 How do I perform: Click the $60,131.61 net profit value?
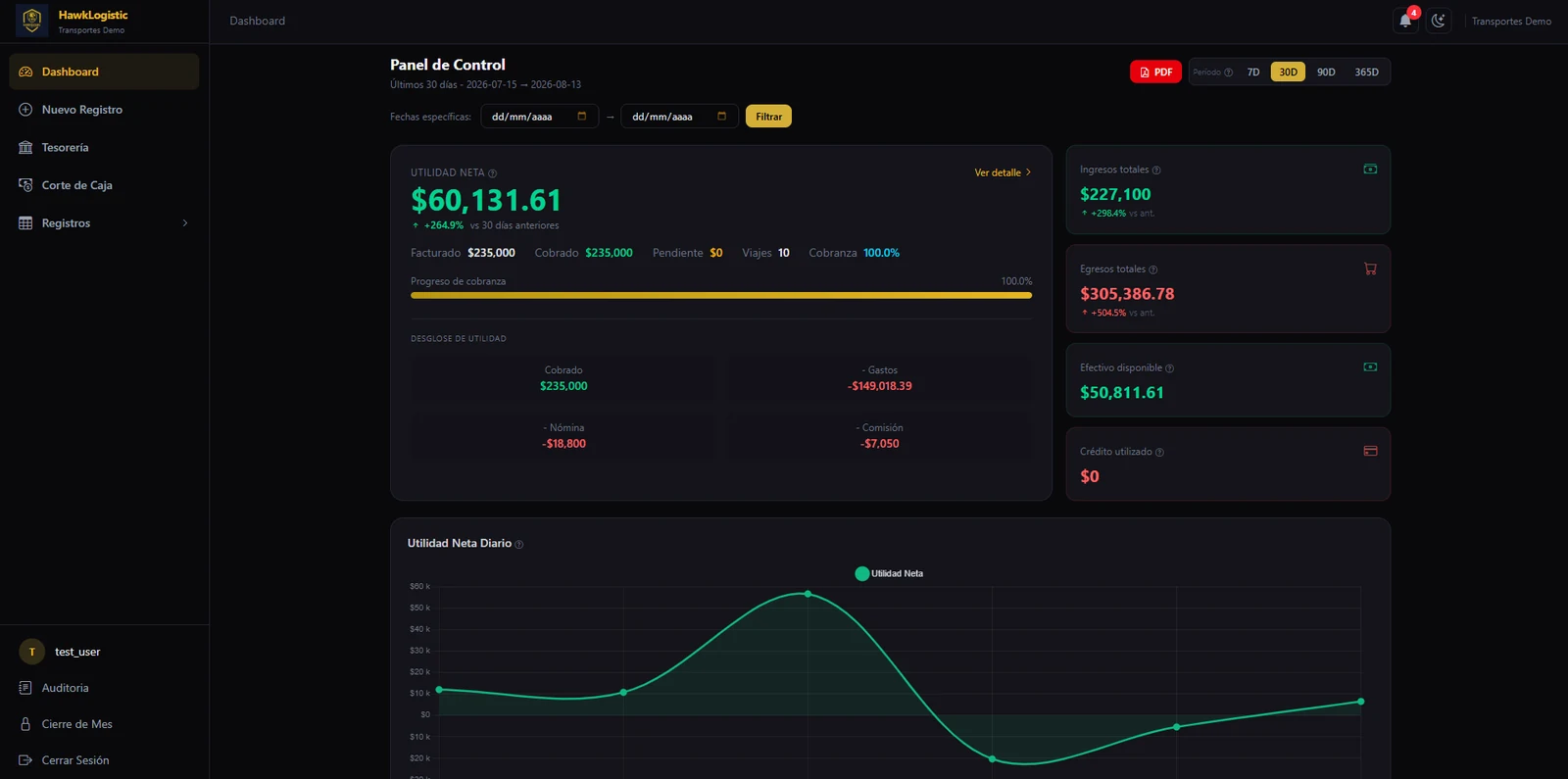486,200
